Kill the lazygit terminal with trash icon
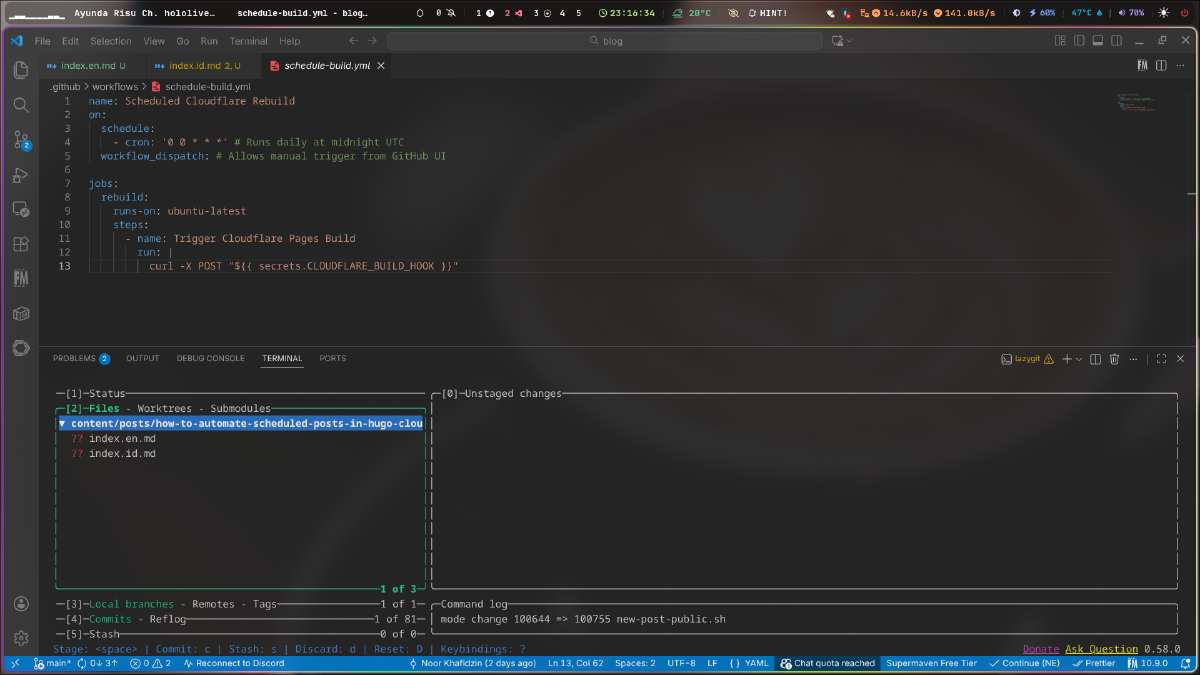This screenshot has height=675, width=1200. (x=1114, y=359)
